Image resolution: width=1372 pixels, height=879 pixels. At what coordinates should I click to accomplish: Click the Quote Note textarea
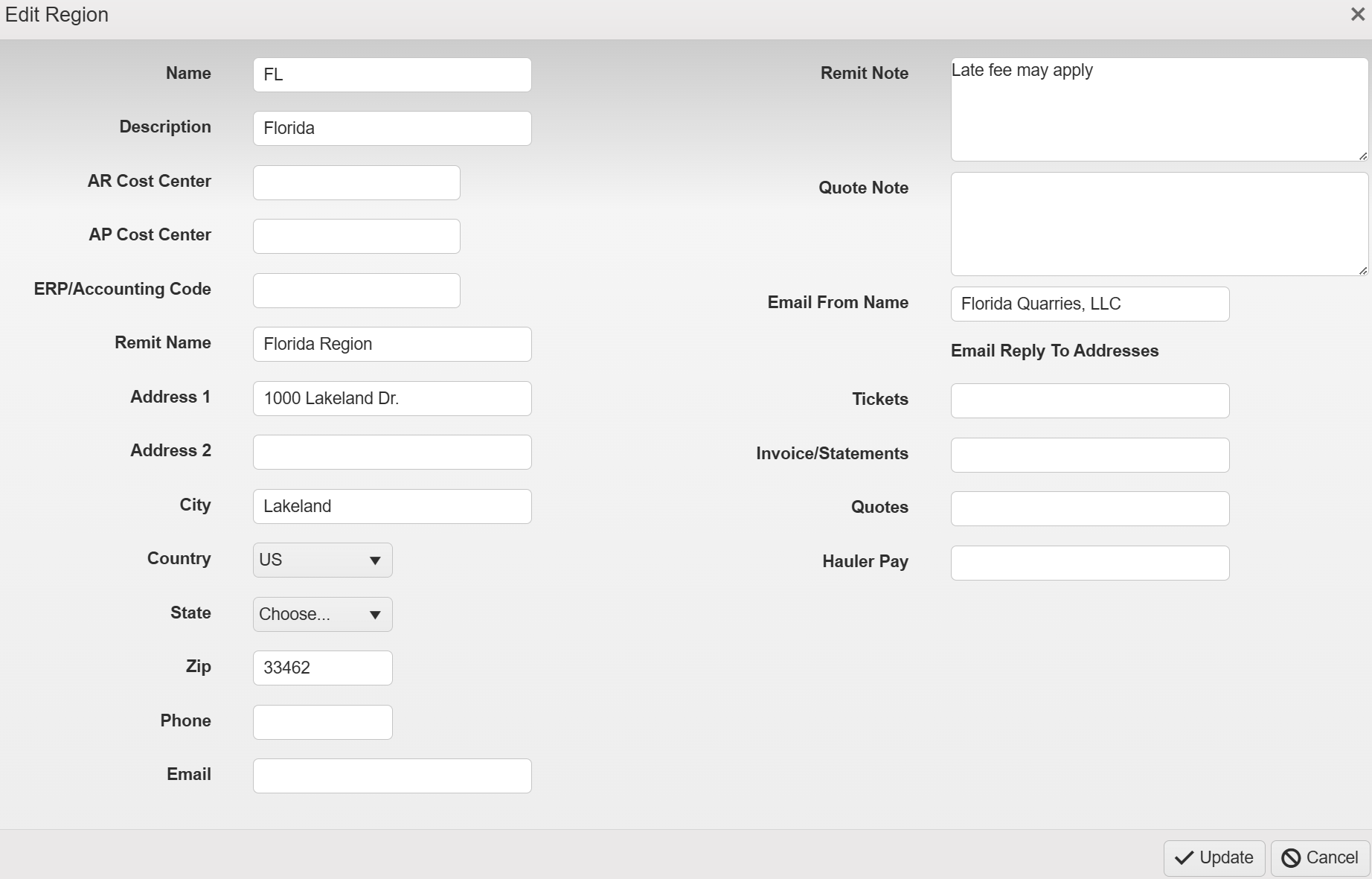pos(1158,224)
